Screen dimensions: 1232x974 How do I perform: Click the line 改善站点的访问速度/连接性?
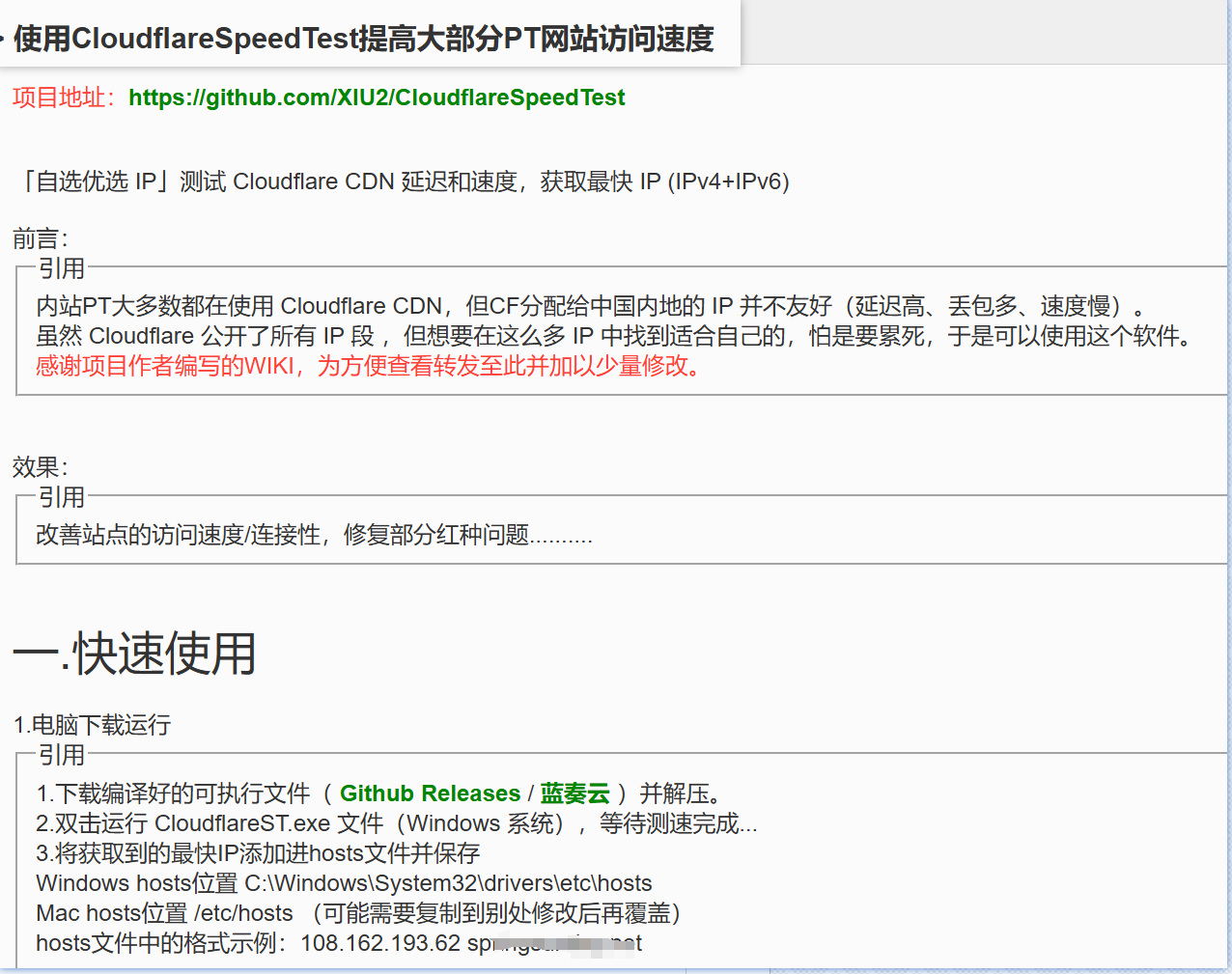314,535
